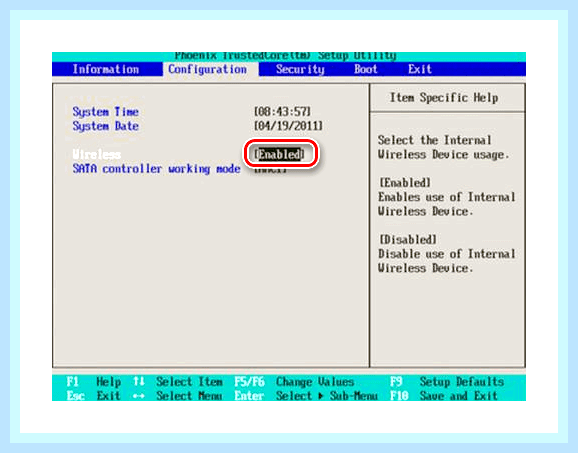Screen dimensions: 578x453
Task: Switch to the Security tab
Action: click(x=300, y=69)
